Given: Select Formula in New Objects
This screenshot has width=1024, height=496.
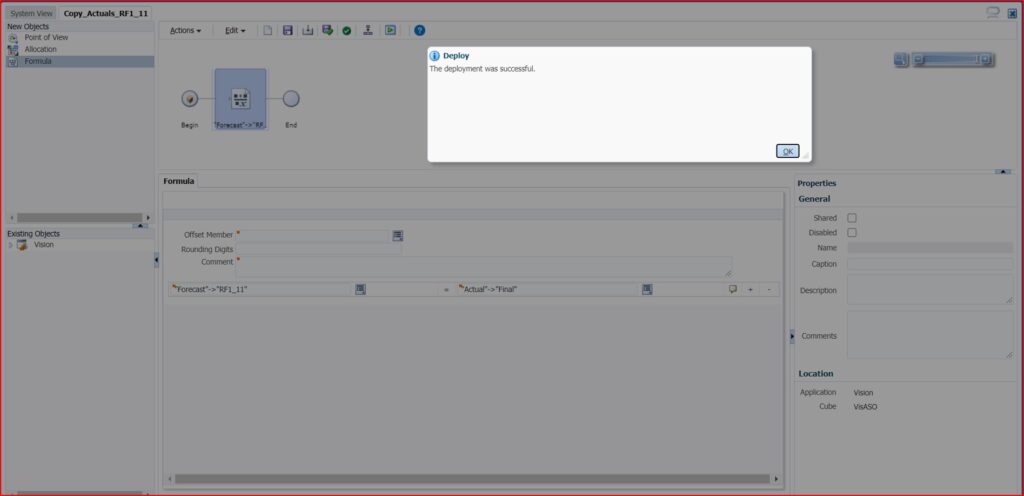Looking at the screenshot, I should click(x=38, y=61).
